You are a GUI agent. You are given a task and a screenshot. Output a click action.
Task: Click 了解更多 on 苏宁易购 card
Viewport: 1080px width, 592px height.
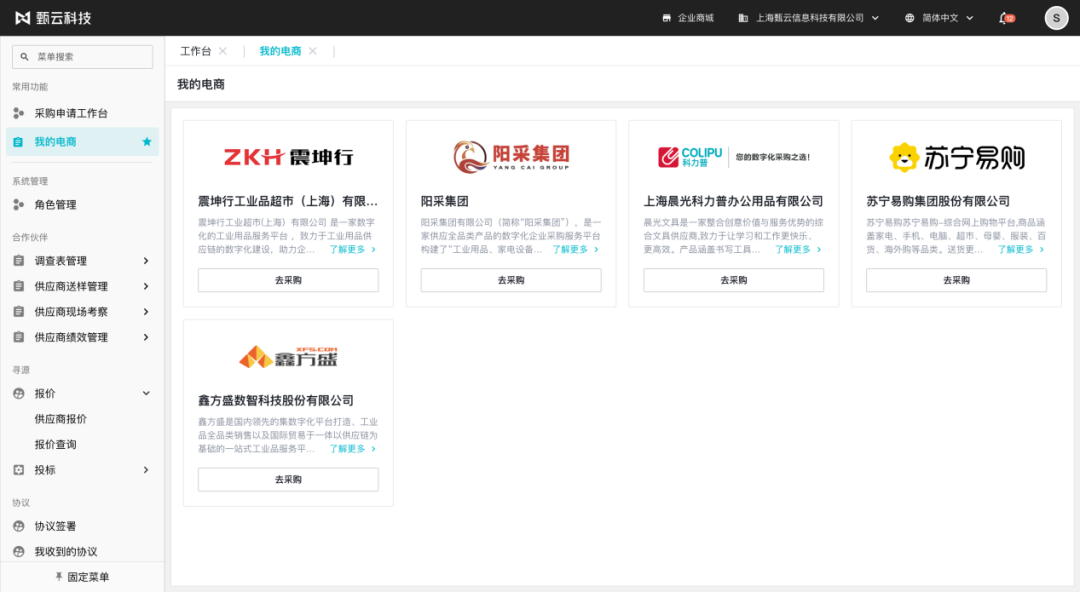[1021, 249]
